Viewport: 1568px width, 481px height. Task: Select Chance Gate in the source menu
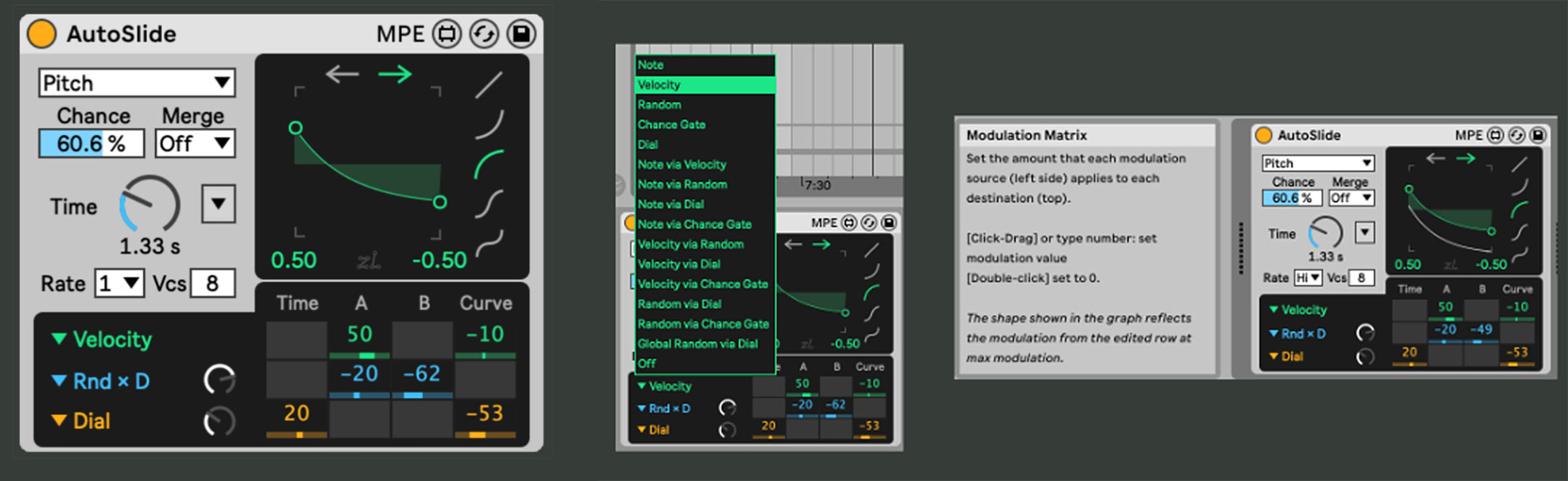[706, 125]
